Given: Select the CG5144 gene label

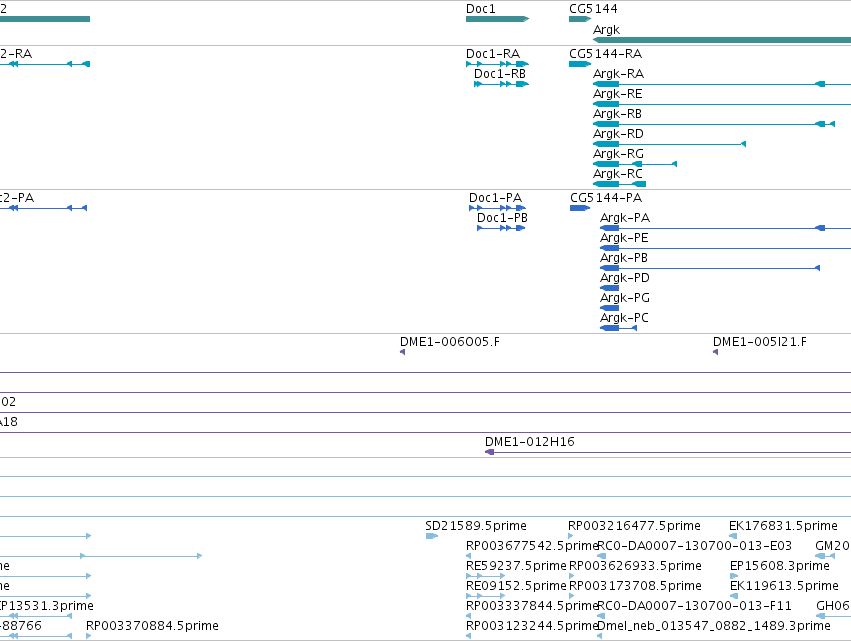Looking at the screenshot, I should click(593, 9).
